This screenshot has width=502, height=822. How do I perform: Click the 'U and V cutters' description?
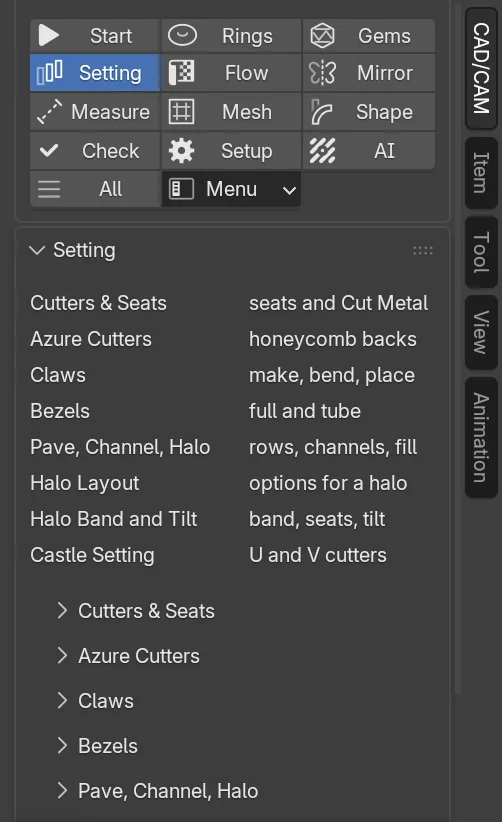pyautogui.click(x=318, y=555)
